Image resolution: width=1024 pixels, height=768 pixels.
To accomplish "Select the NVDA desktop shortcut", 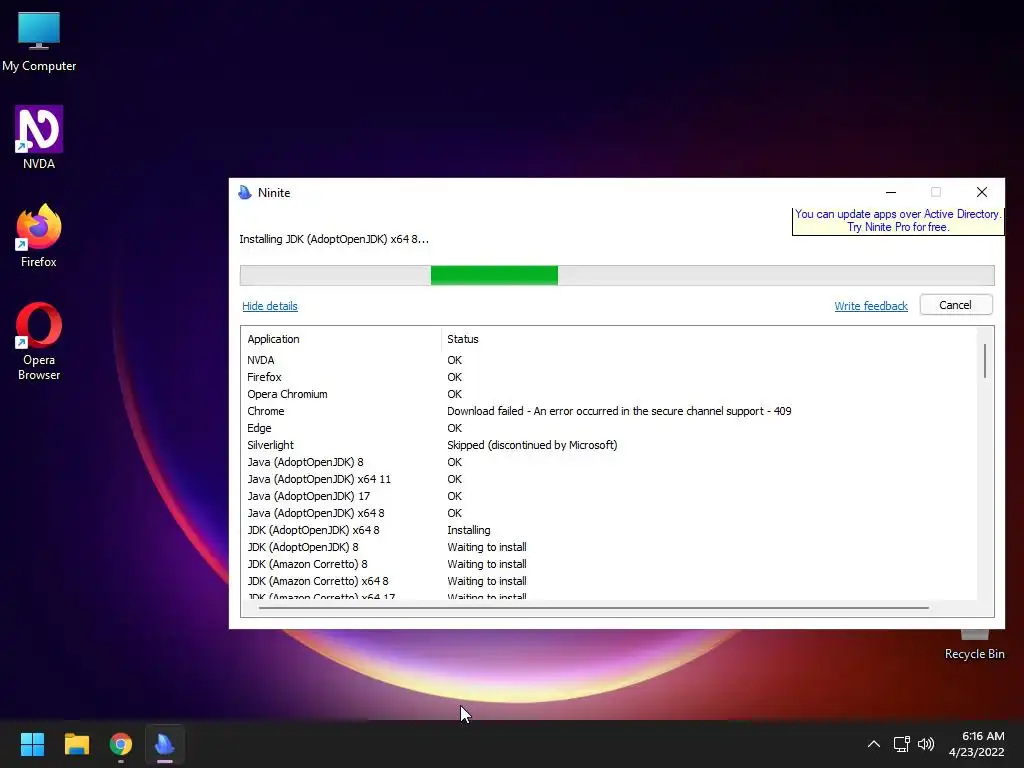I will pyautogui.click(x=39, y=138).
